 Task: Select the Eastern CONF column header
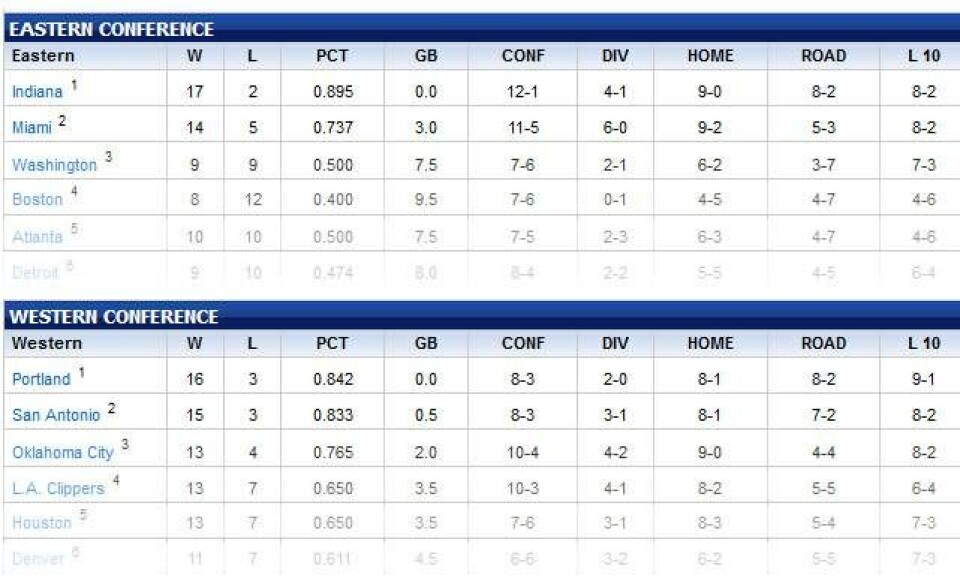click(523, 56)
